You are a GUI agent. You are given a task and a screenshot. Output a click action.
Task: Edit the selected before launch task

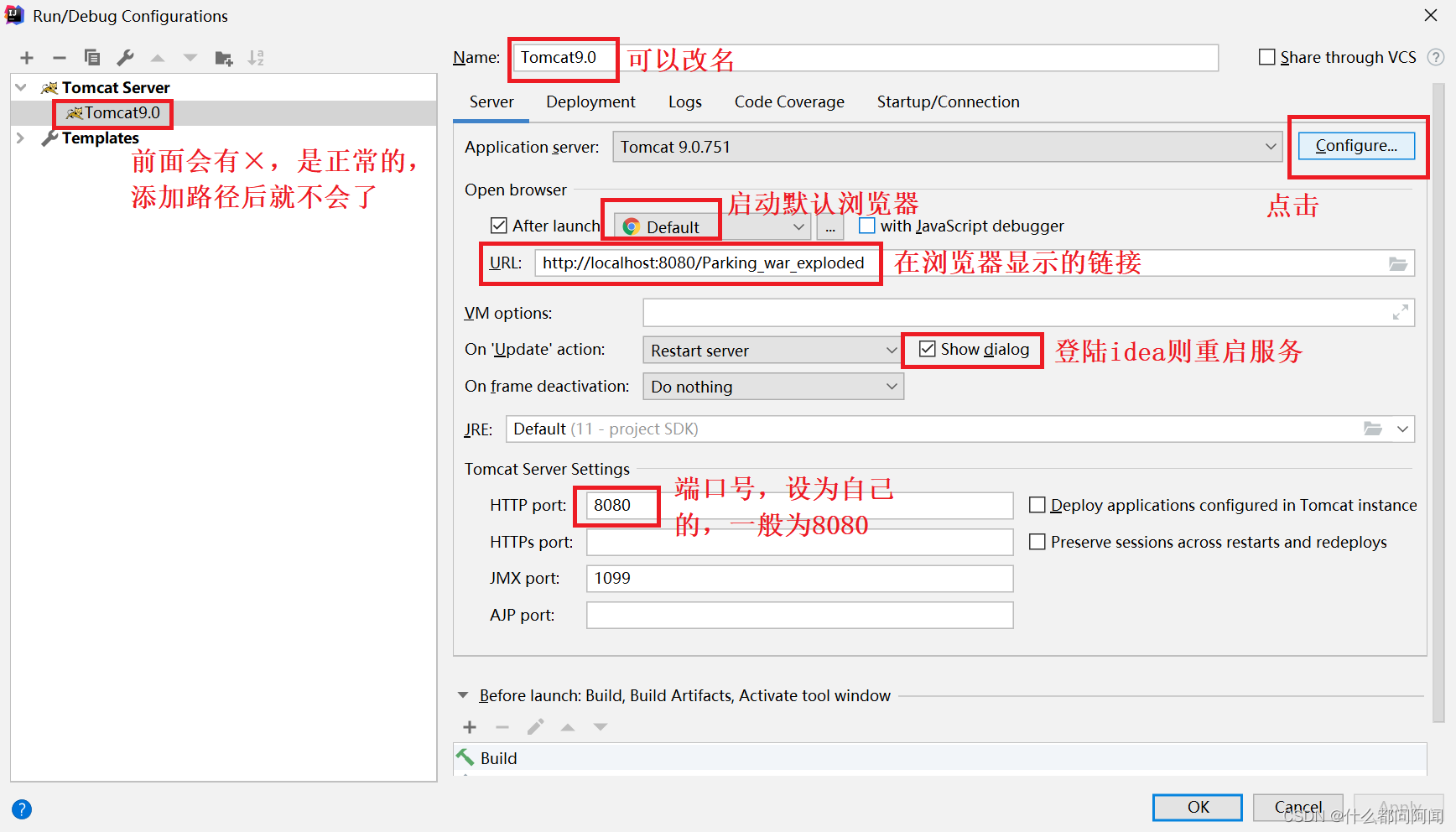(x=535, y=727)
